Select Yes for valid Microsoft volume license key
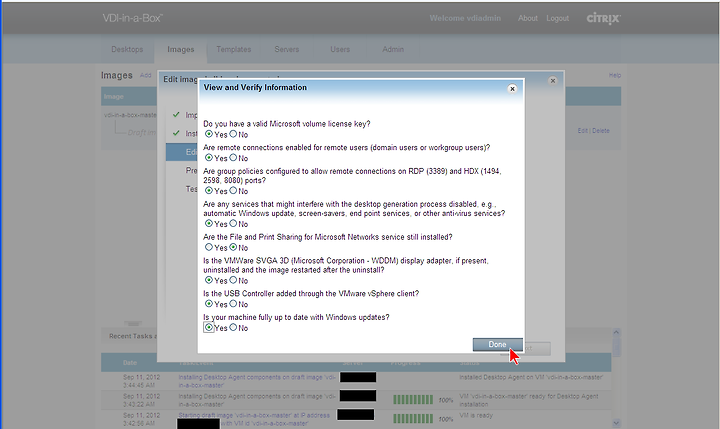This screenshot has height=429, width=720. pos(209,134)
